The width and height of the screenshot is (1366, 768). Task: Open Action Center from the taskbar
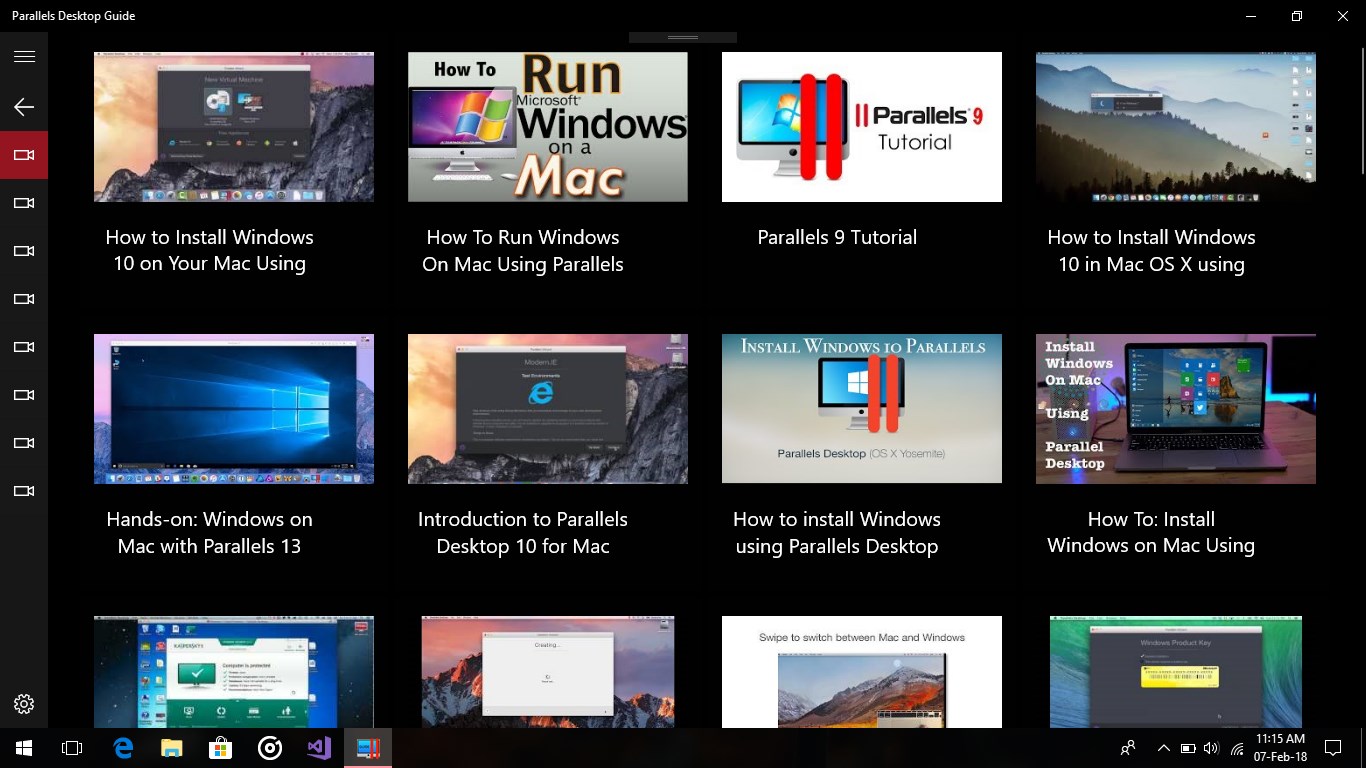(x=1333, y=747)
